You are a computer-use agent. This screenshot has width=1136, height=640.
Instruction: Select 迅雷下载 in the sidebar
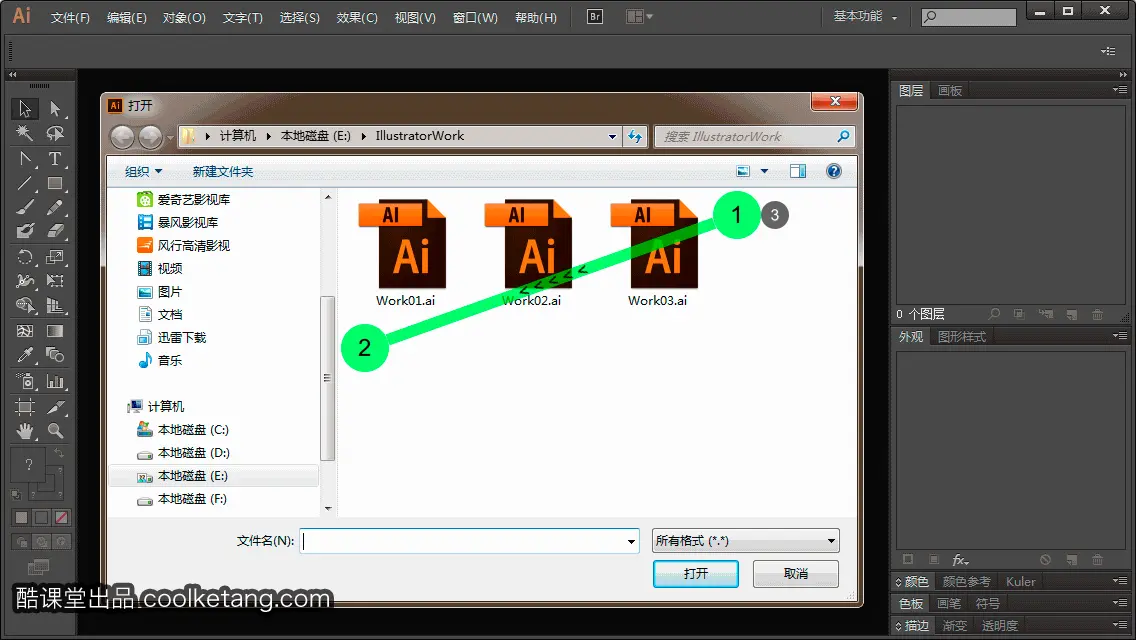click(181, 338)
